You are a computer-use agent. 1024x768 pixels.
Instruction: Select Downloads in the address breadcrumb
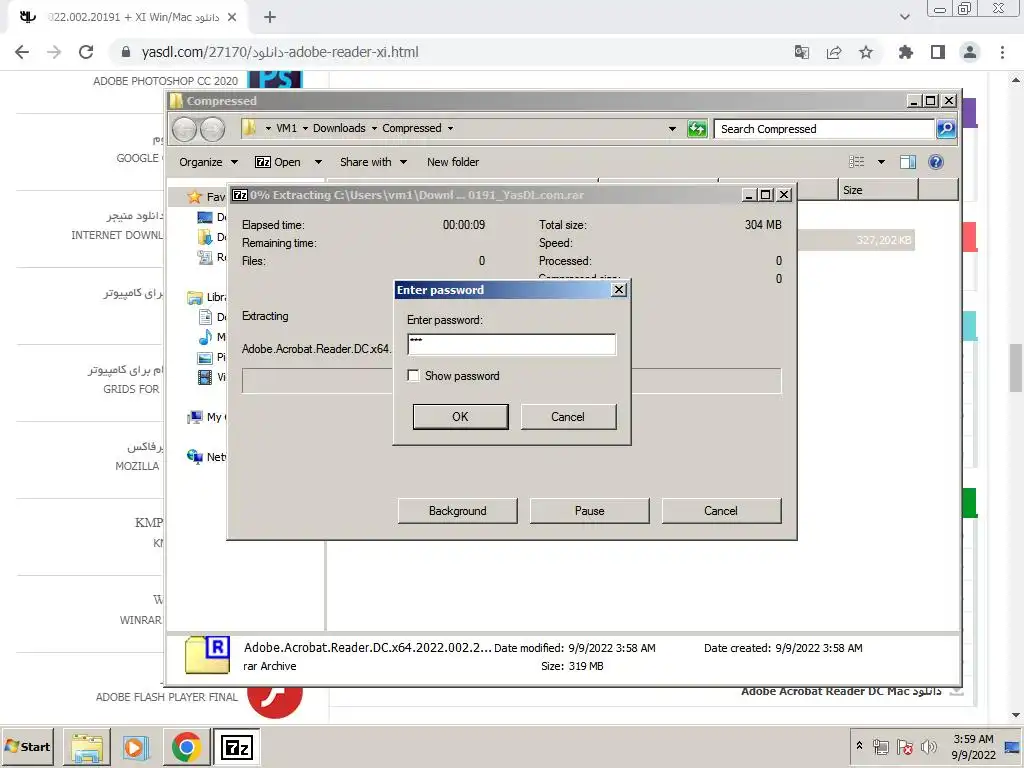pyautogui.click(x=339, y=128)
